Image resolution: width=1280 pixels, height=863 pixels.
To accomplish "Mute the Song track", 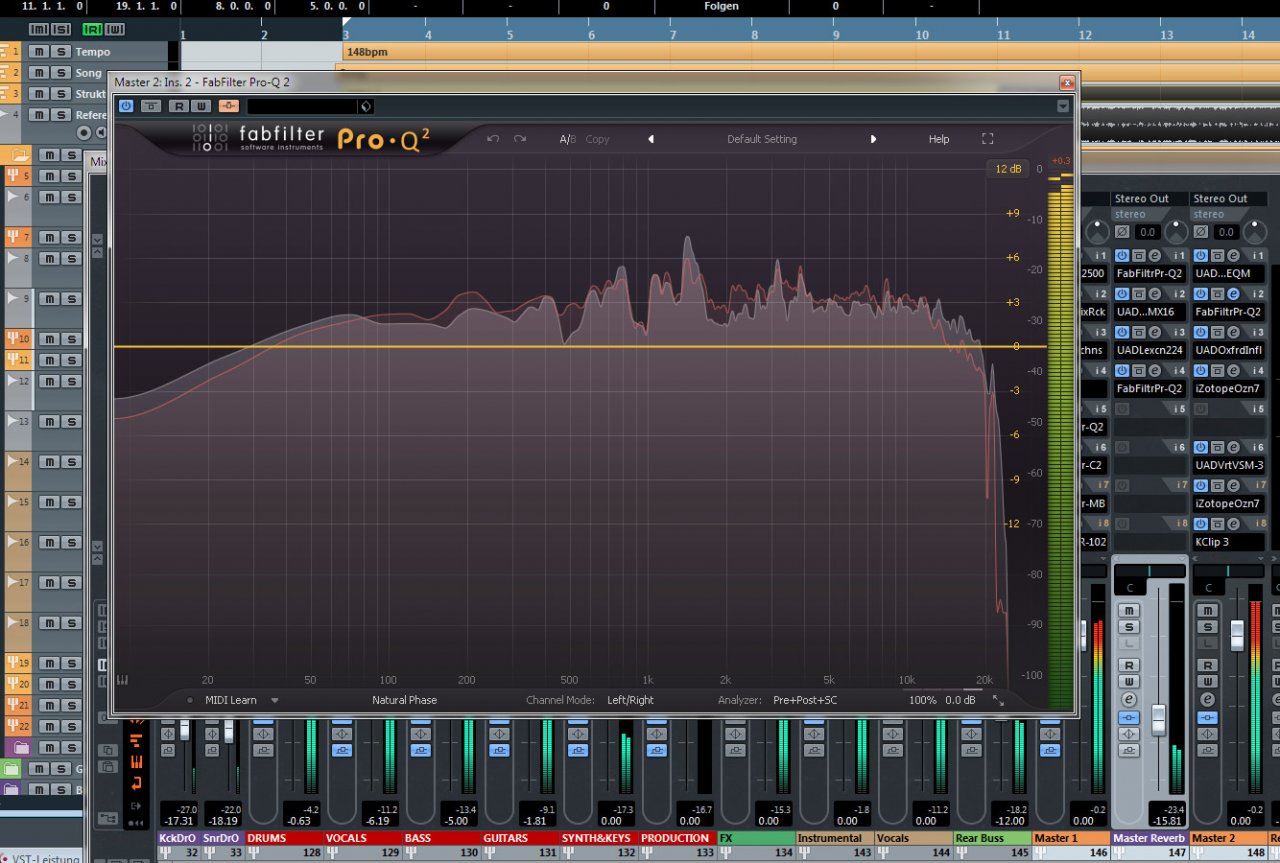I will pyautogui.click(x=39, y=73).
